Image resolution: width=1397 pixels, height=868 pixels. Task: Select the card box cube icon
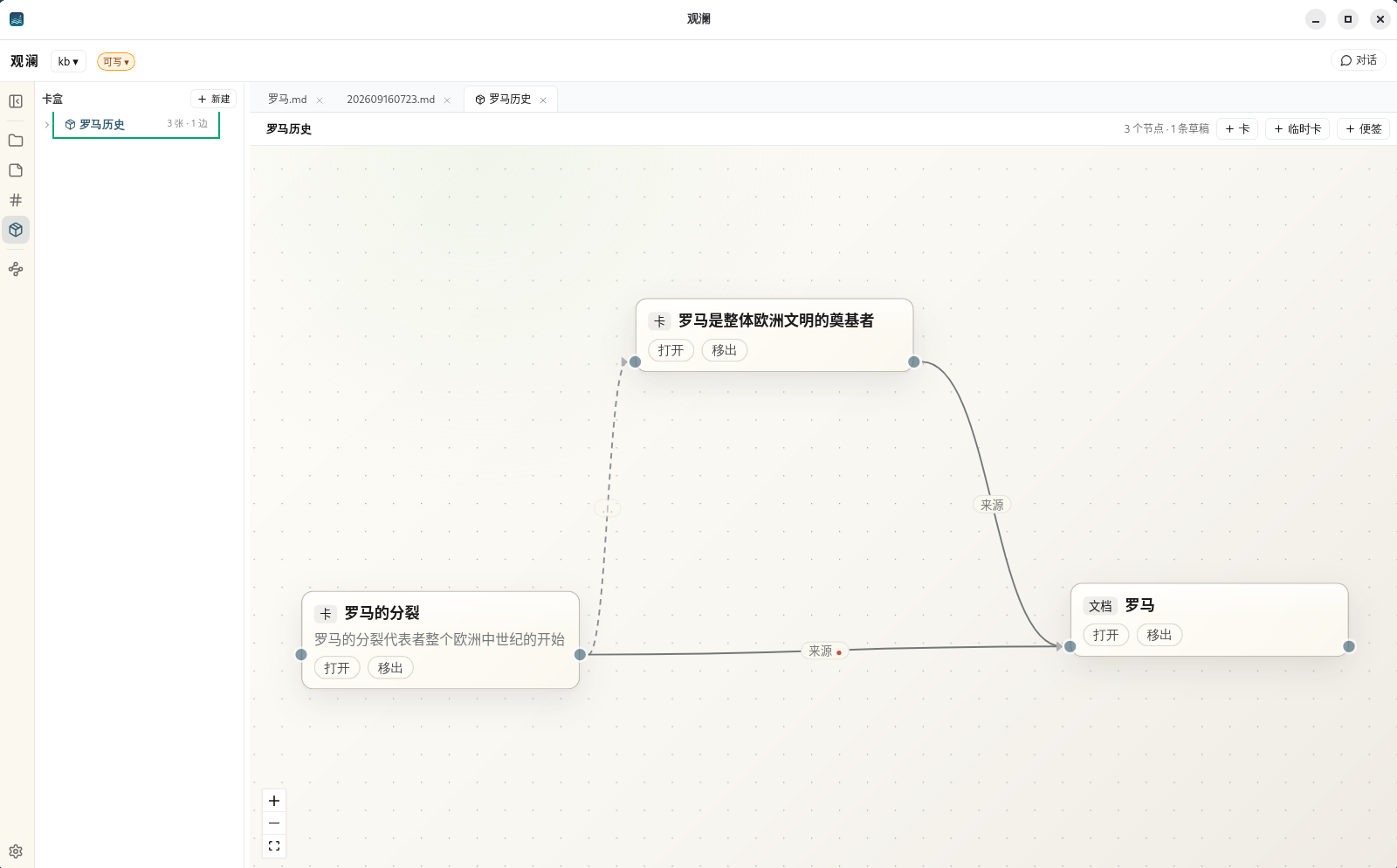[x=16, y=230]
